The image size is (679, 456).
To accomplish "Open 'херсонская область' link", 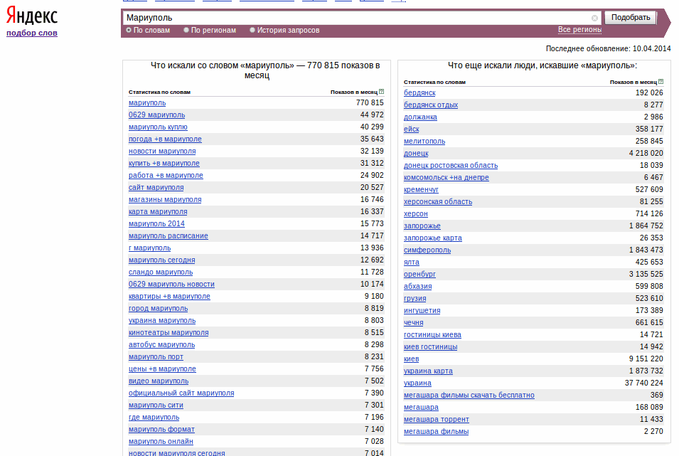I will [x=438, y=202].
